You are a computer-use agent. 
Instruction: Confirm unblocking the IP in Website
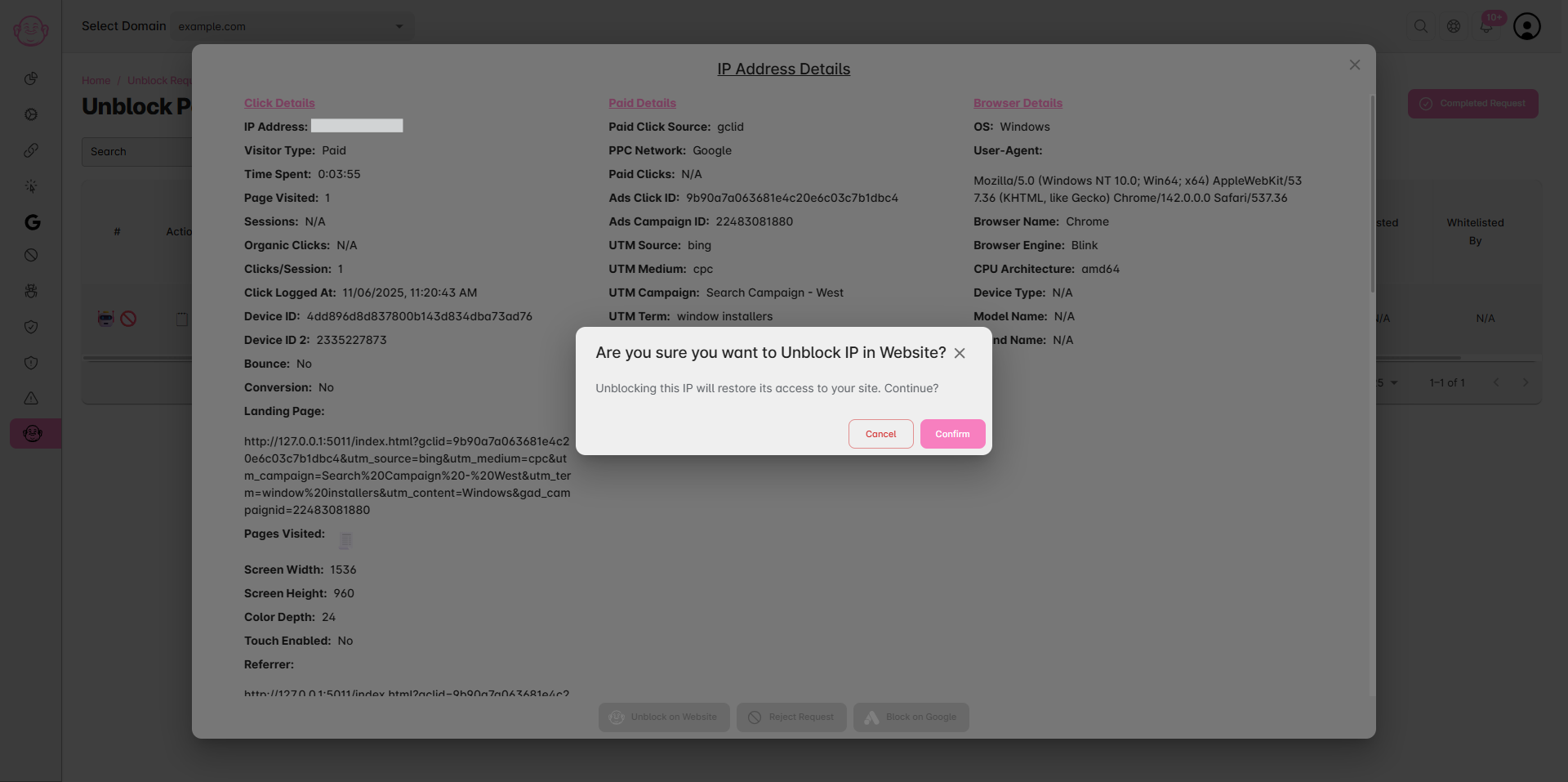coord(952,434)
